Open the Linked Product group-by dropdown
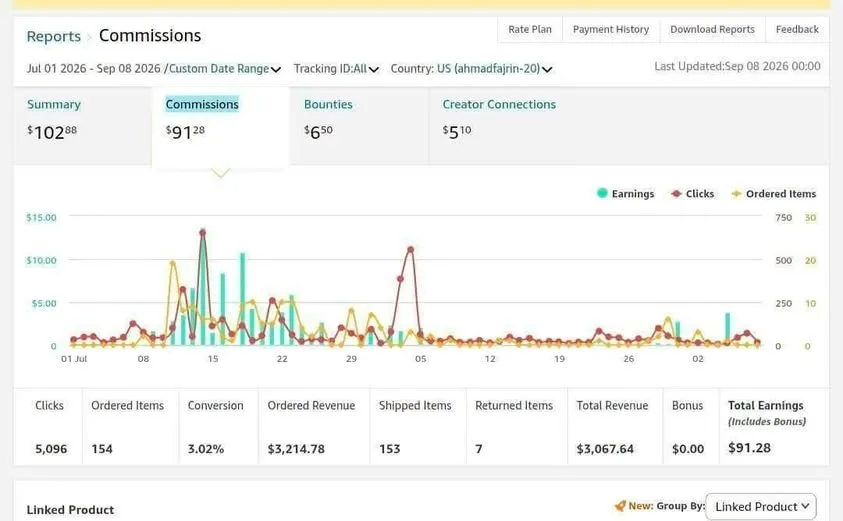The width and height of the screenshot is (843, 521). (x=761, y=506)
